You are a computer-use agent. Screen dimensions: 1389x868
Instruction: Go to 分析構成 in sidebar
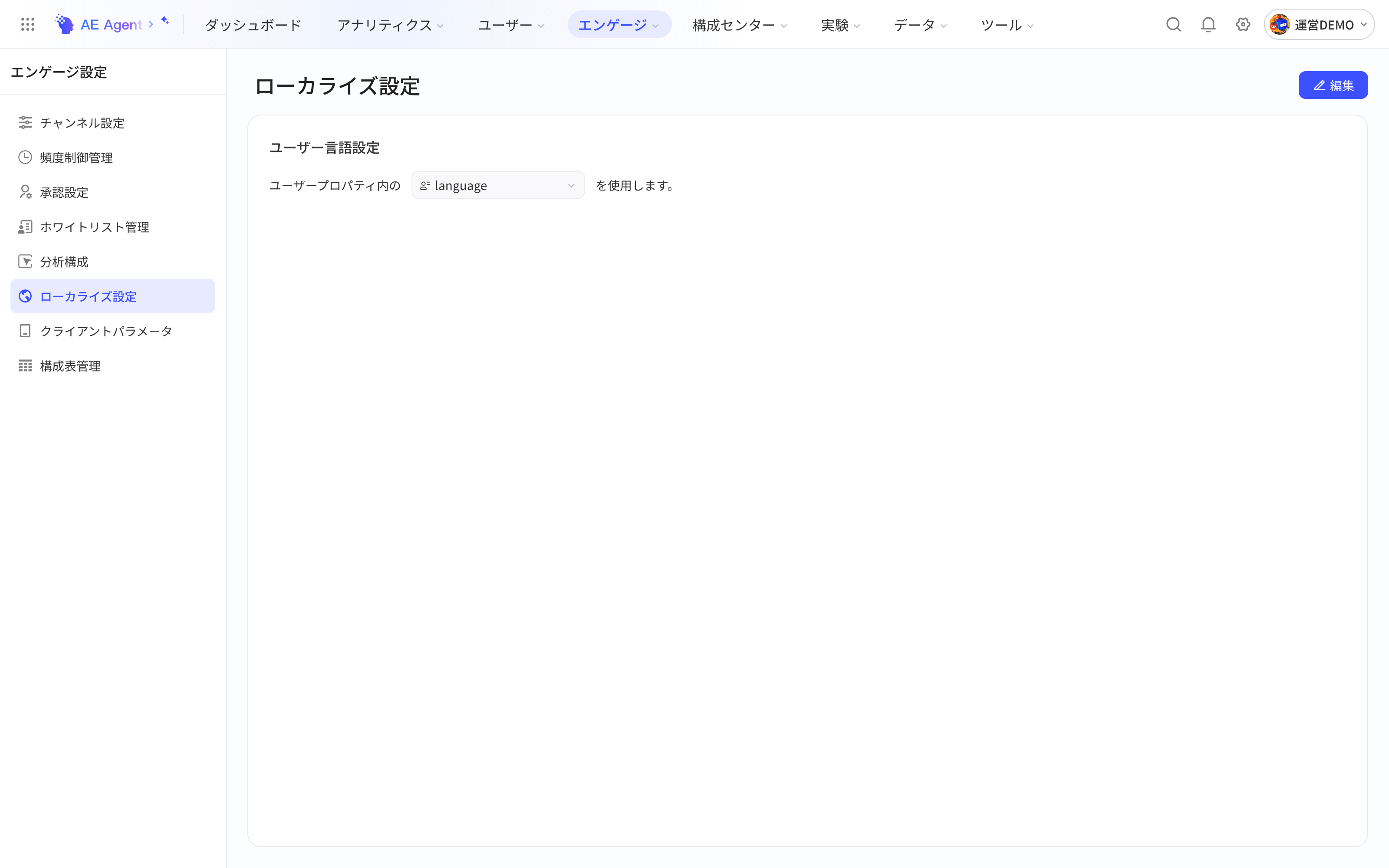pos(112,261)
